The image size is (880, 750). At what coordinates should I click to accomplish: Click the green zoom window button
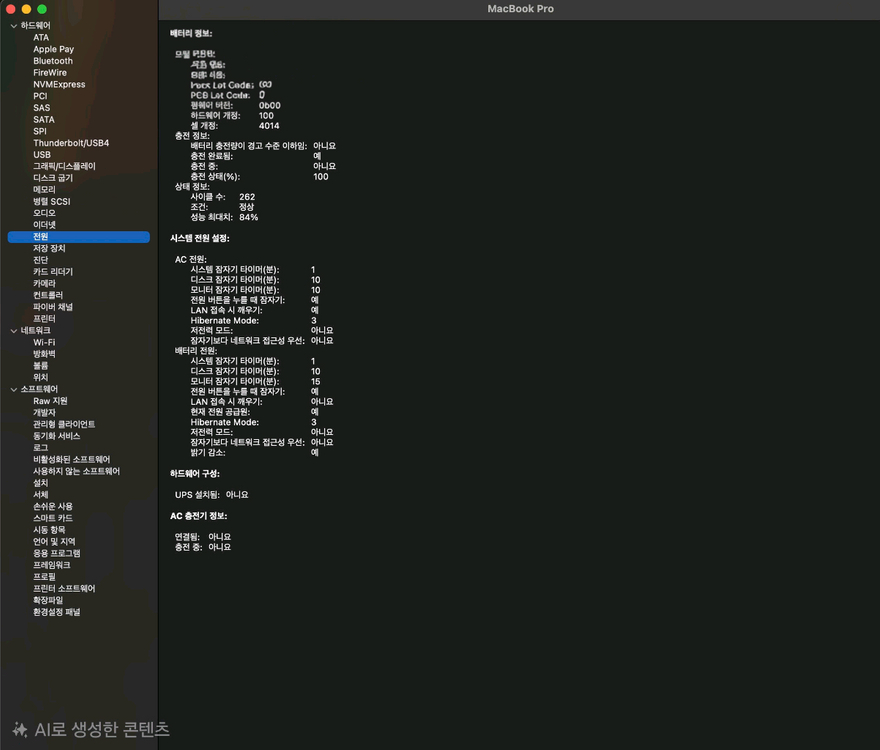(42, 9)
